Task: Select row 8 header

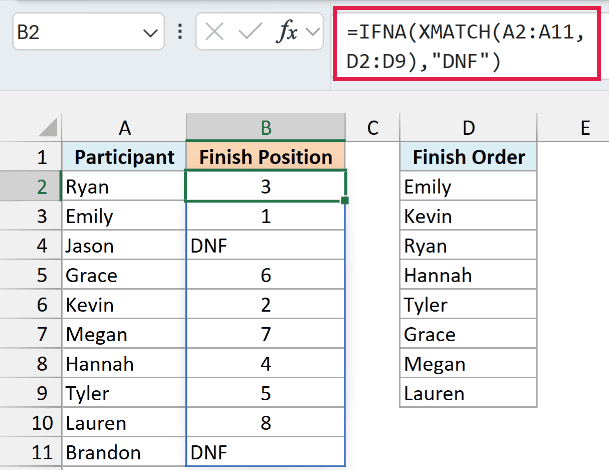Action: pyautogui.click(x=31, y=363)
